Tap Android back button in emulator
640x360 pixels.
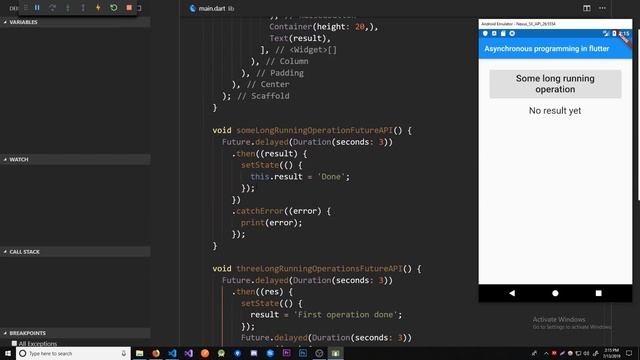[x=512, y=293]
